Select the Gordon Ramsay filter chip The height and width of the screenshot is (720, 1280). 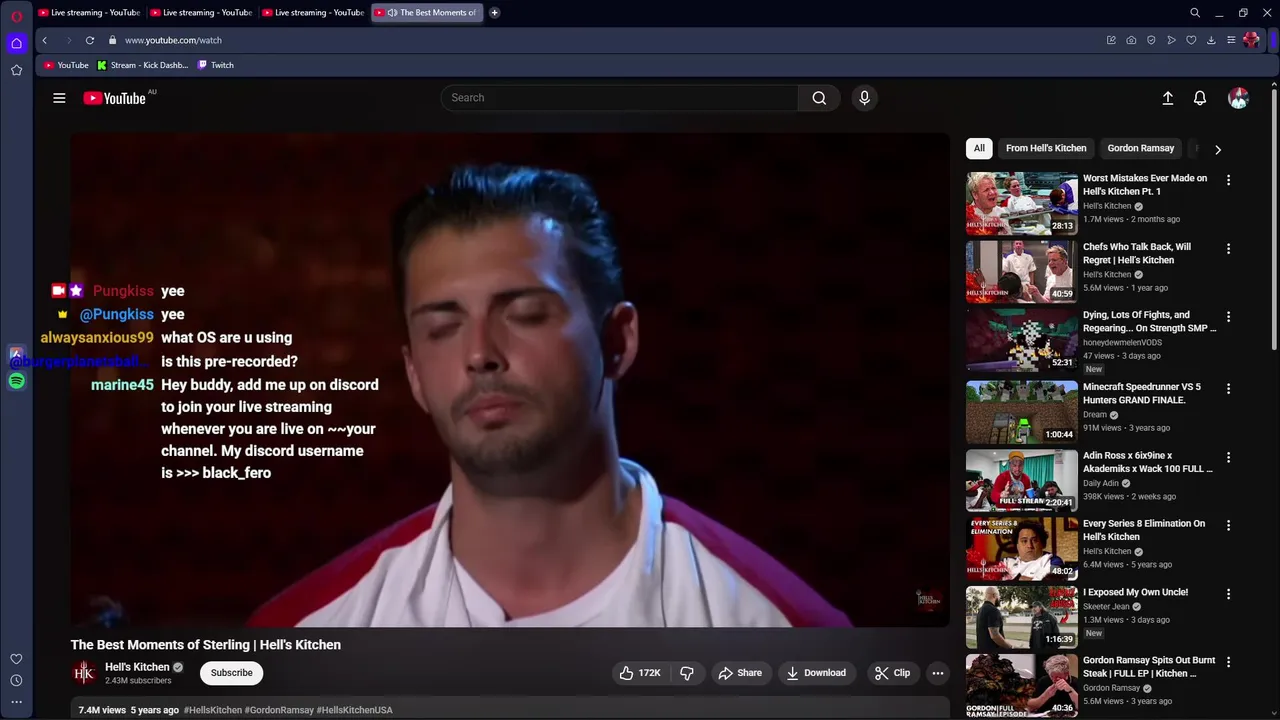(x=1140, y=148)
